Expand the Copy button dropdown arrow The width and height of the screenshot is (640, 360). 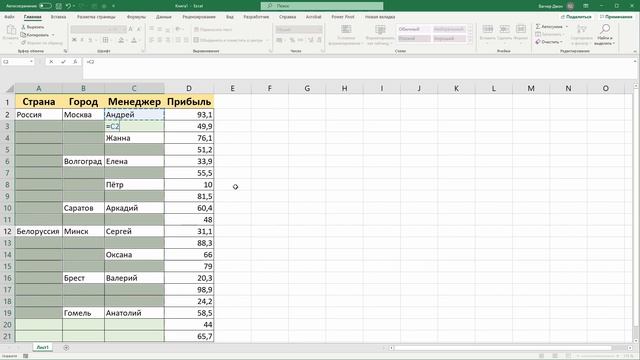[x=53, y=35]
